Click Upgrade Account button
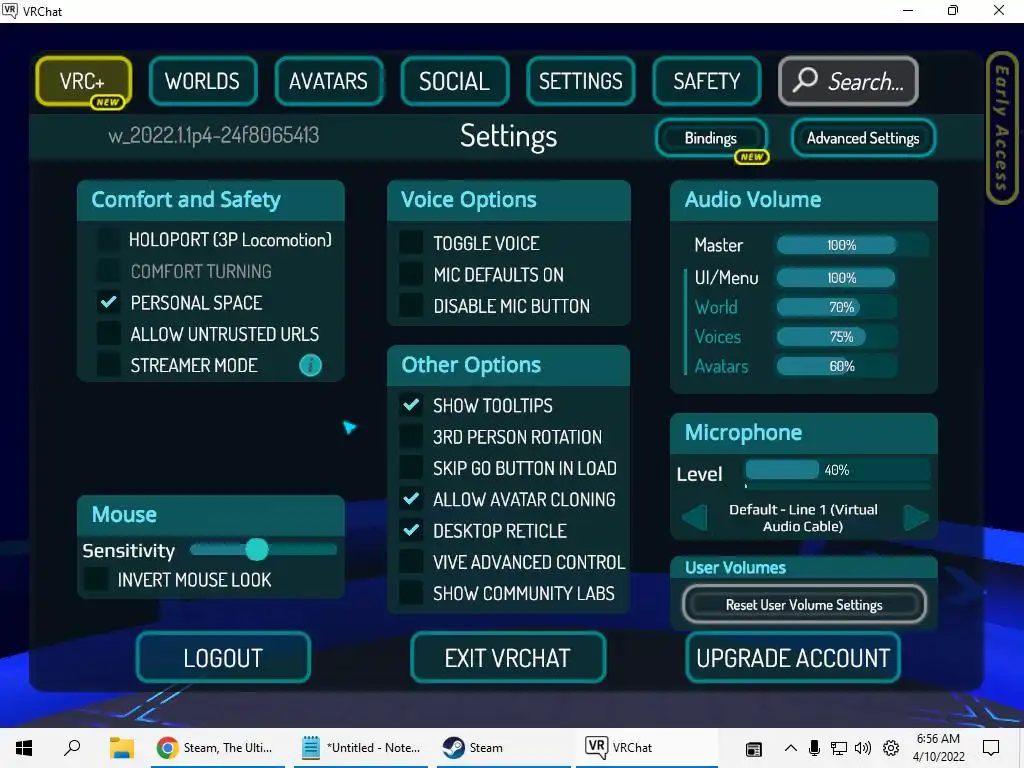Screen dimensions: 1024x768 793,658
